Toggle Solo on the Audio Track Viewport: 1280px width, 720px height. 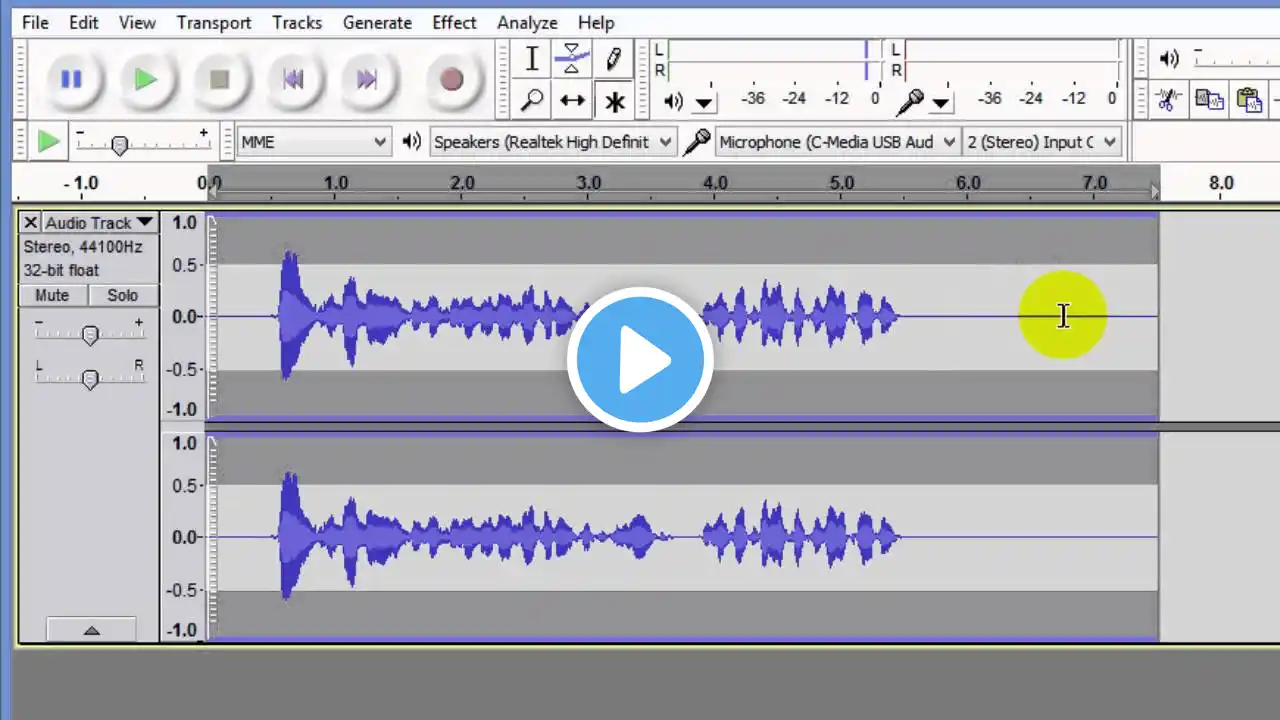click(123, 295)
